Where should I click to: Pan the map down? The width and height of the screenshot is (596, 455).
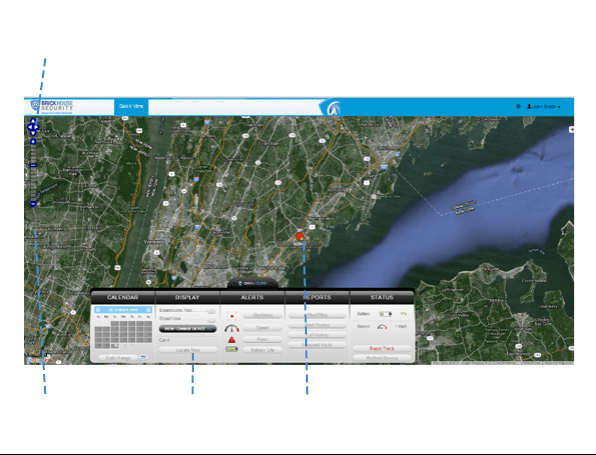tap(33, 133)
